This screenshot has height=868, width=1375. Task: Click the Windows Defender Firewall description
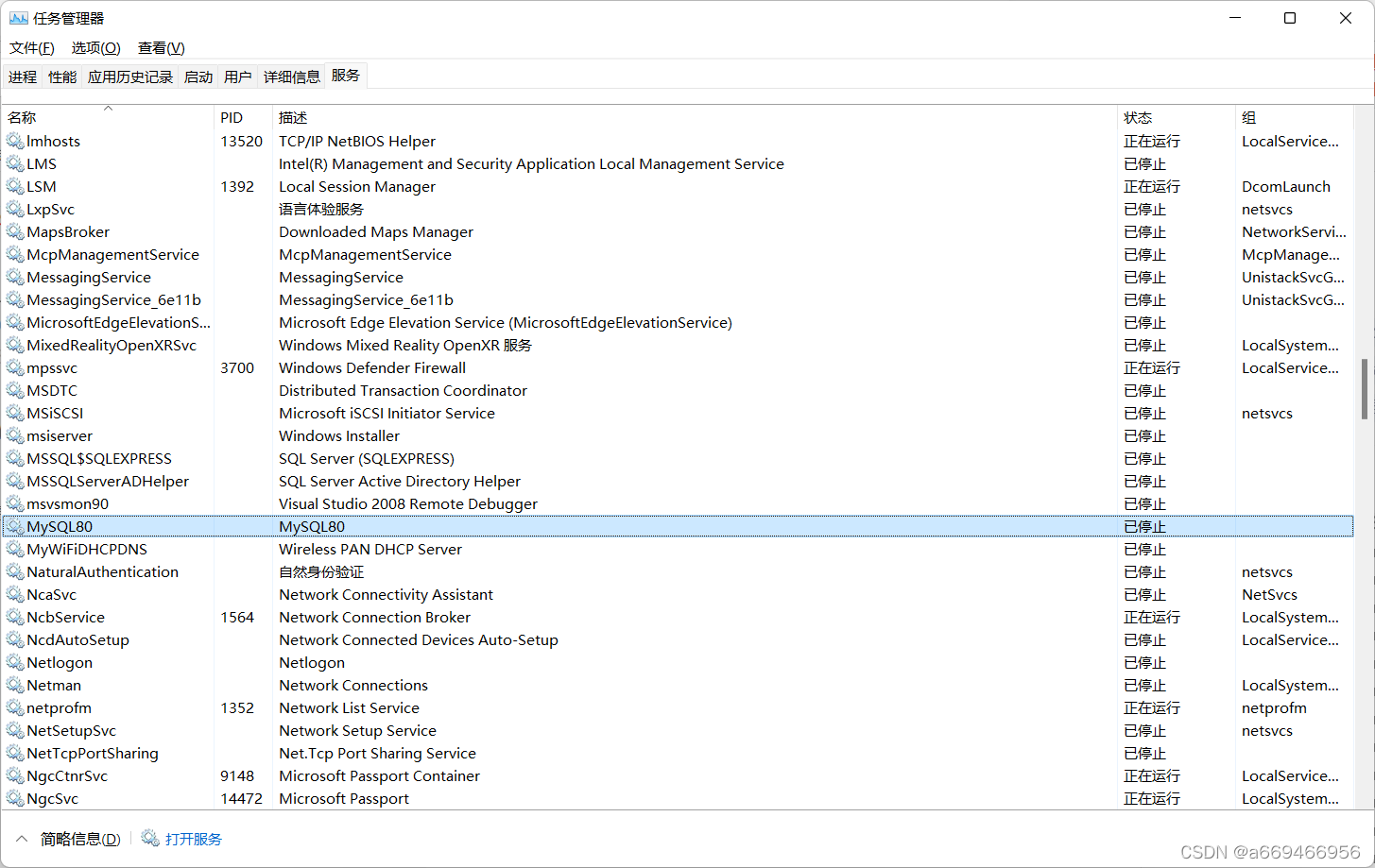point(372,368)
